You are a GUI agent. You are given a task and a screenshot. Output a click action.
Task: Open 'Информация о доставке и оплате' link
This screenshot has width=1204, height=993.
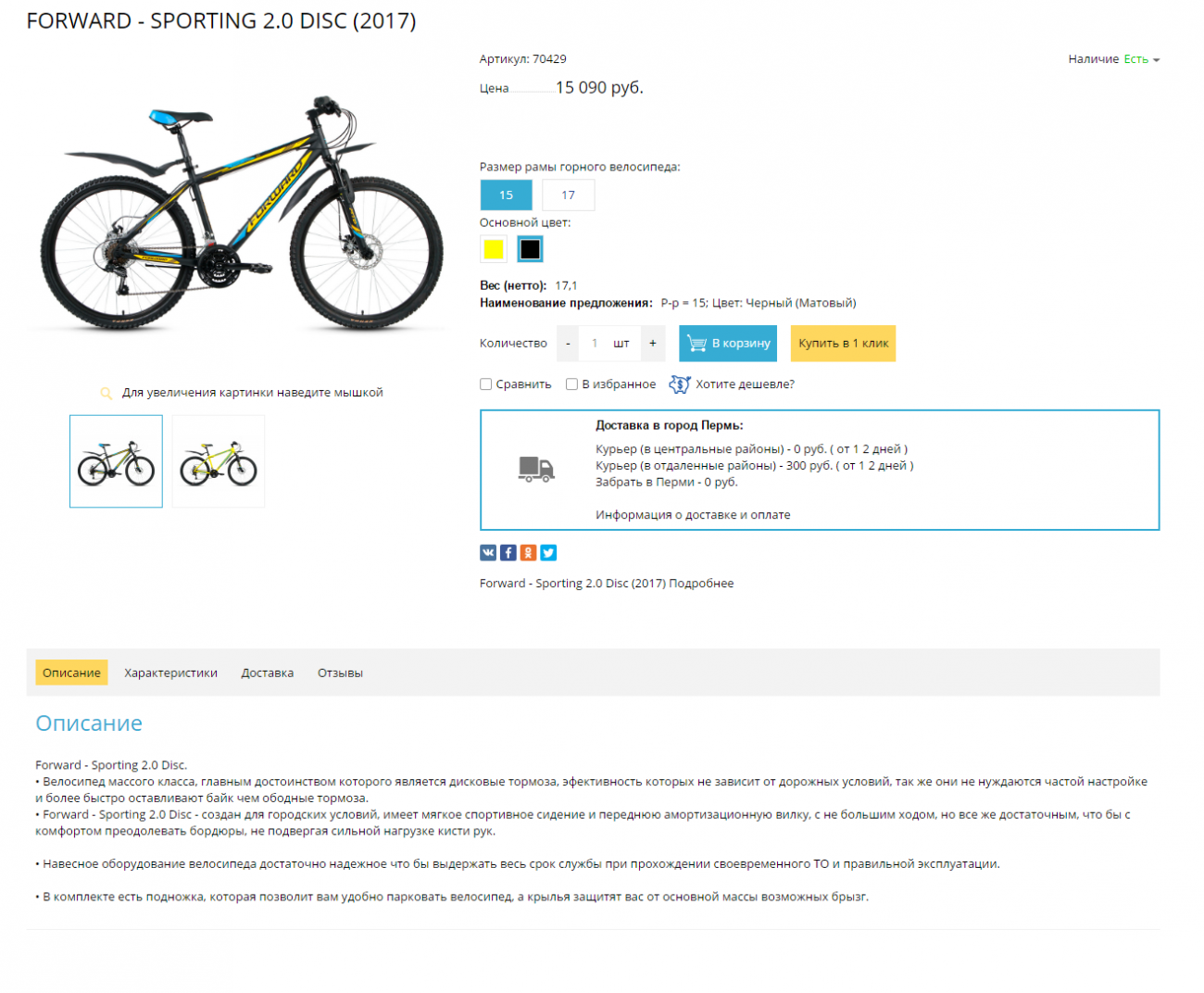(x=693, y=515)
